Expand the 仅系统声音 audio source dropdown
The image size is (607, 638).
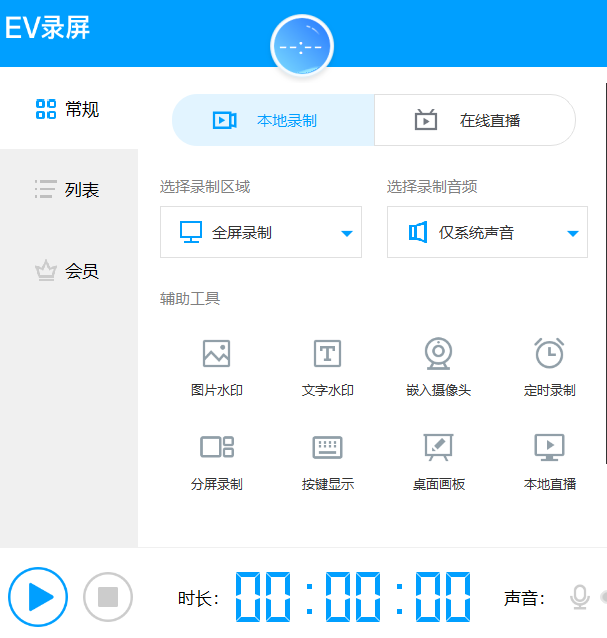coord(487,232)
